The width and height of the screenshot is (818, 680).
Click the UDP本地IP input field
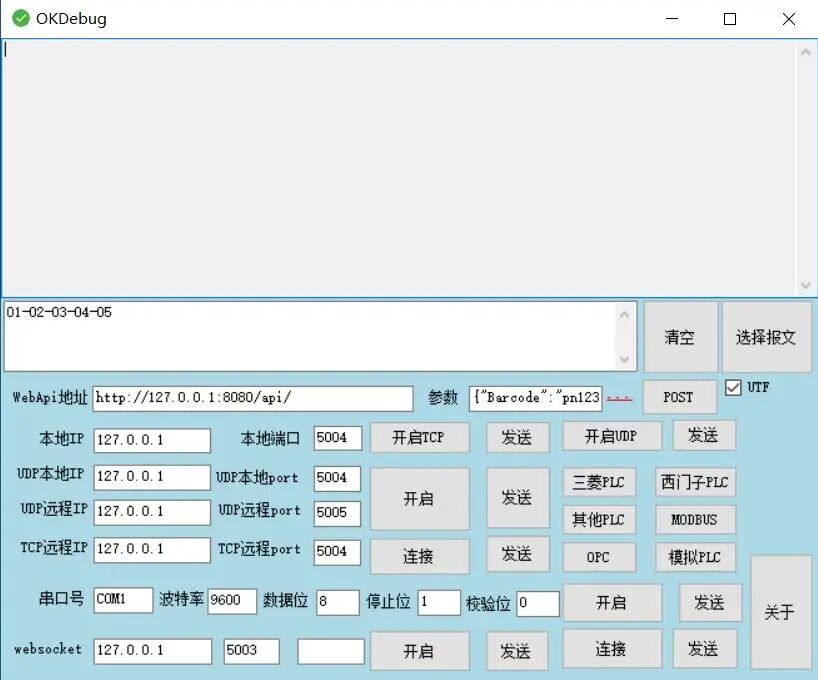tap(152, 477)
